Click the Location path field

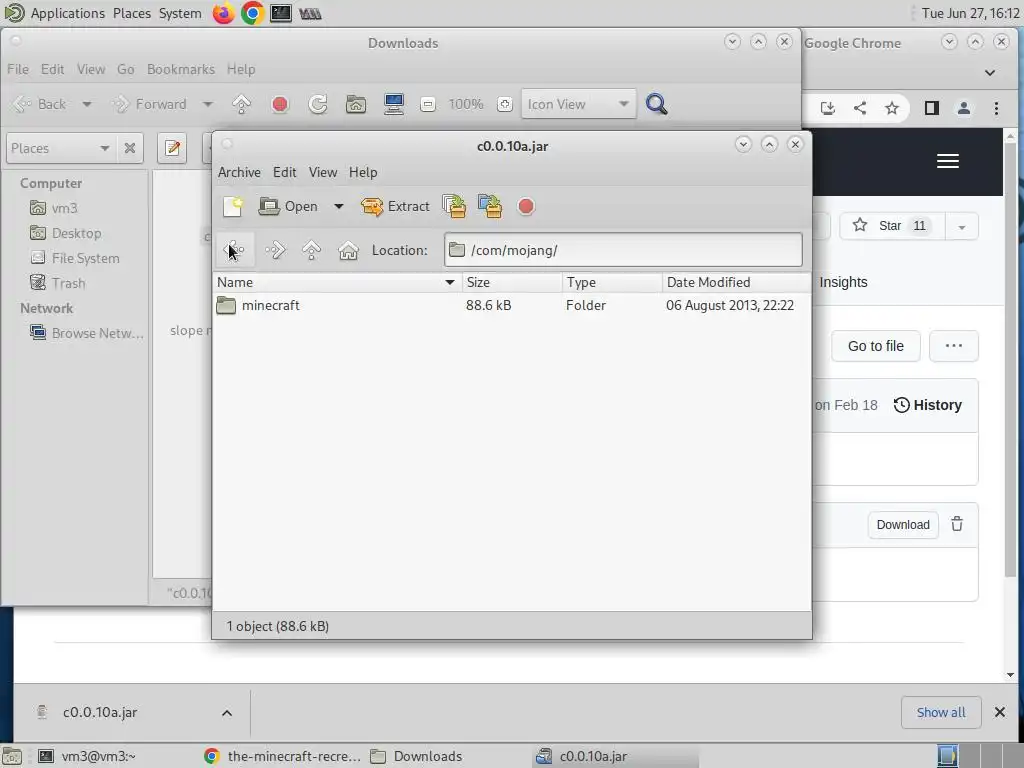coord(623,250)
